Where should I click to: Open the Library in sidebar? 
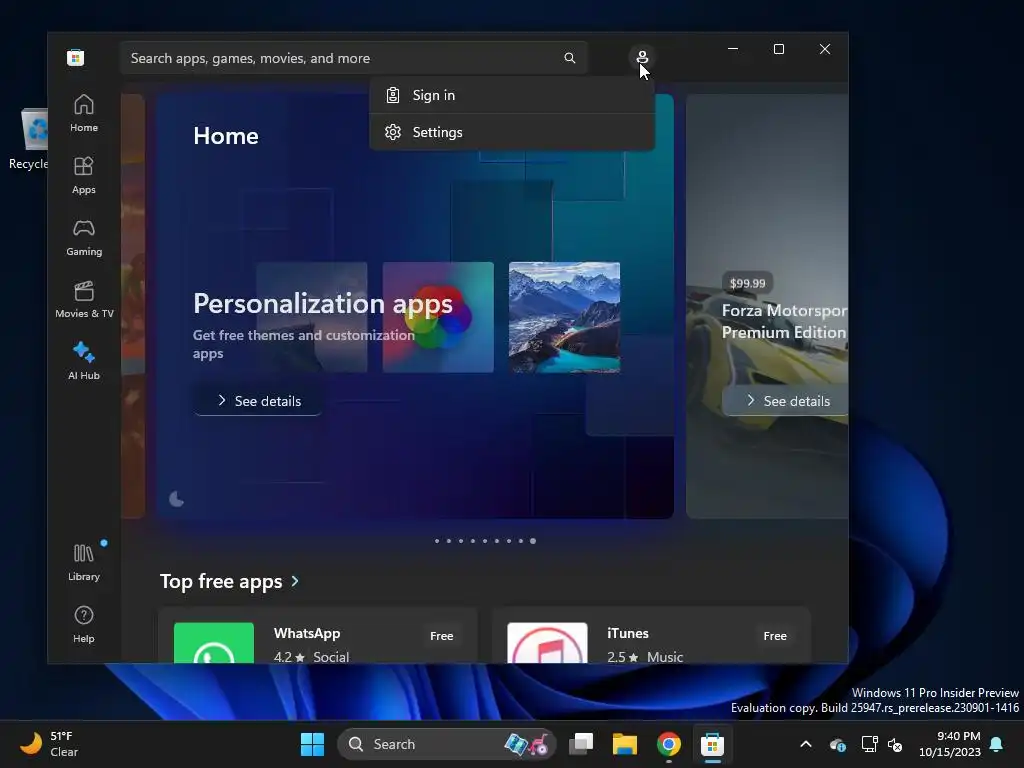coord(84,562)
